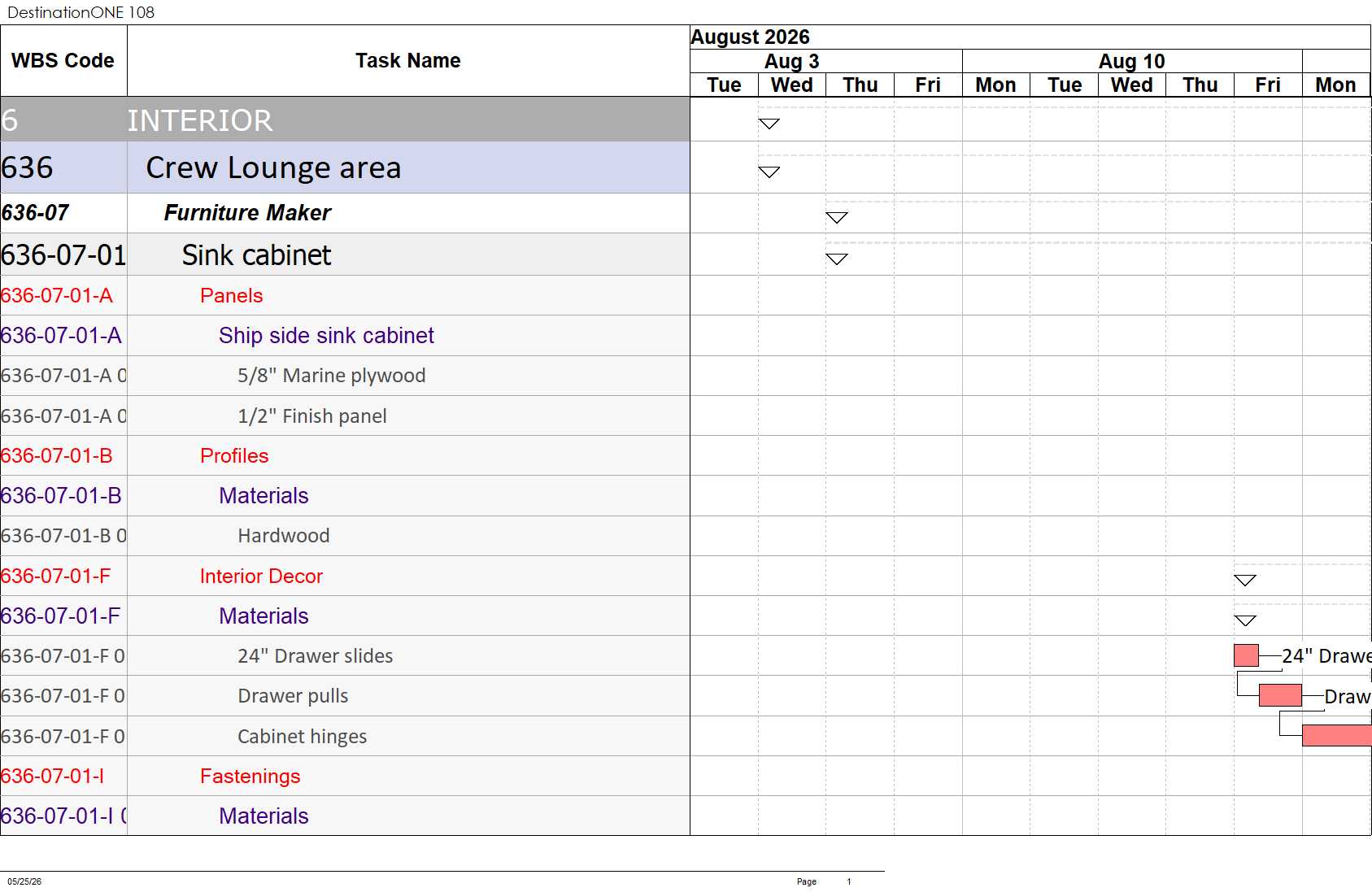
Task: Click the INTERIOR summary triangle marker
Action: (769, 124)
